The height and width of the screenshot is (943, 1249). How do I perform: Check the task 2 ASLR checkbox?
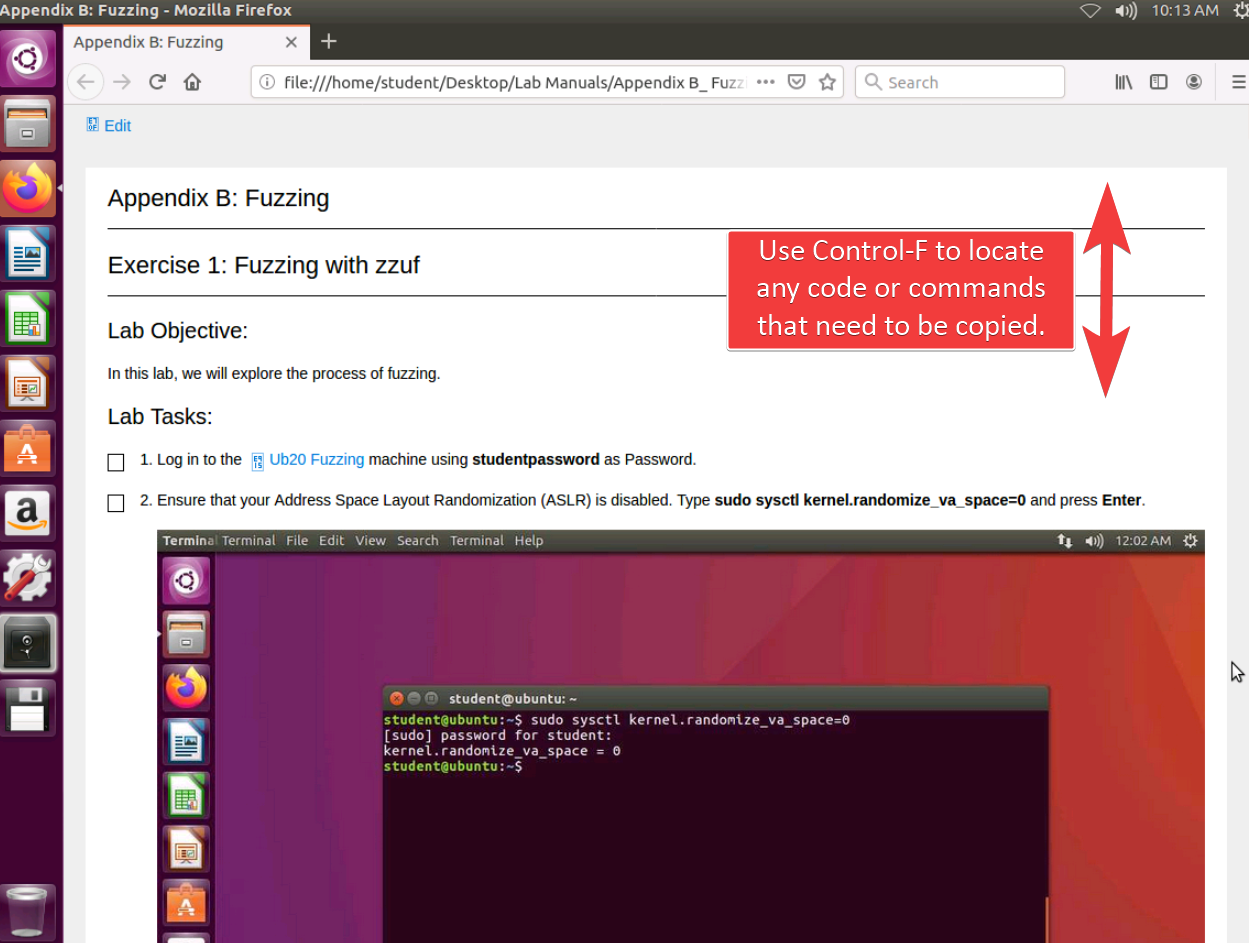point(116,502)
